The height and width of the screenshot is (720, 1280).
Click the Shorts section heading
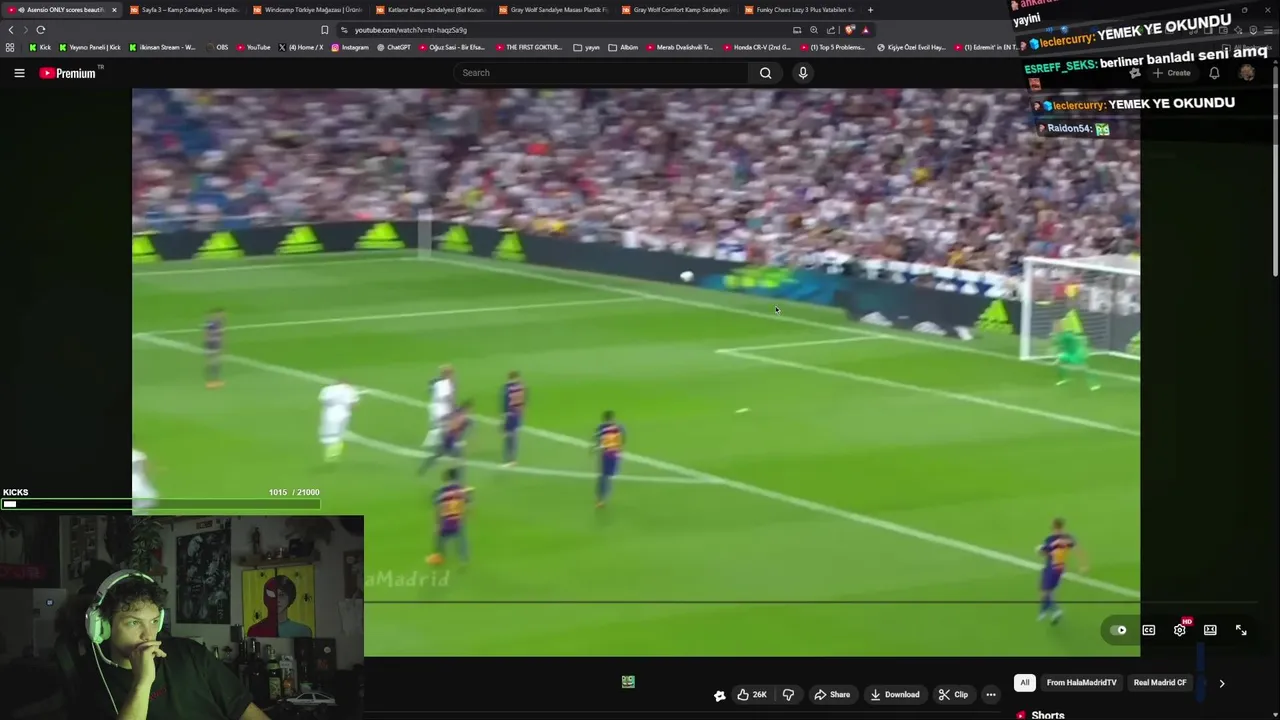click(1047, 715)
